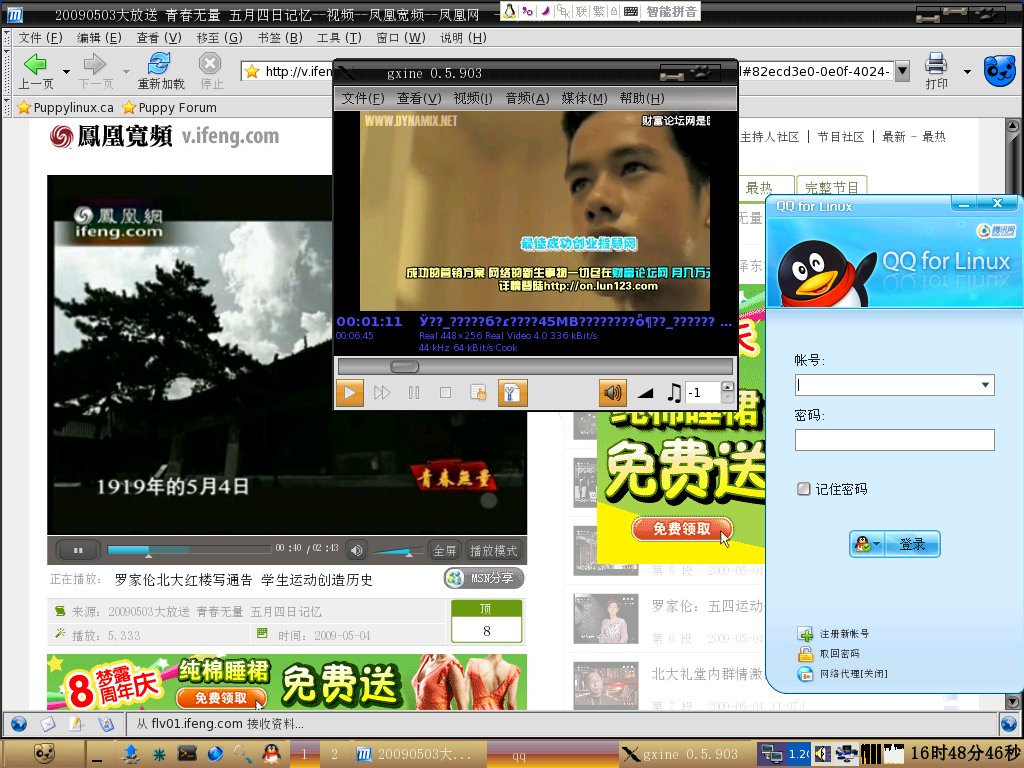Open QQ login status dropdown penguin
Screen dimensions: 1024x768
click(x=867, y=544)
